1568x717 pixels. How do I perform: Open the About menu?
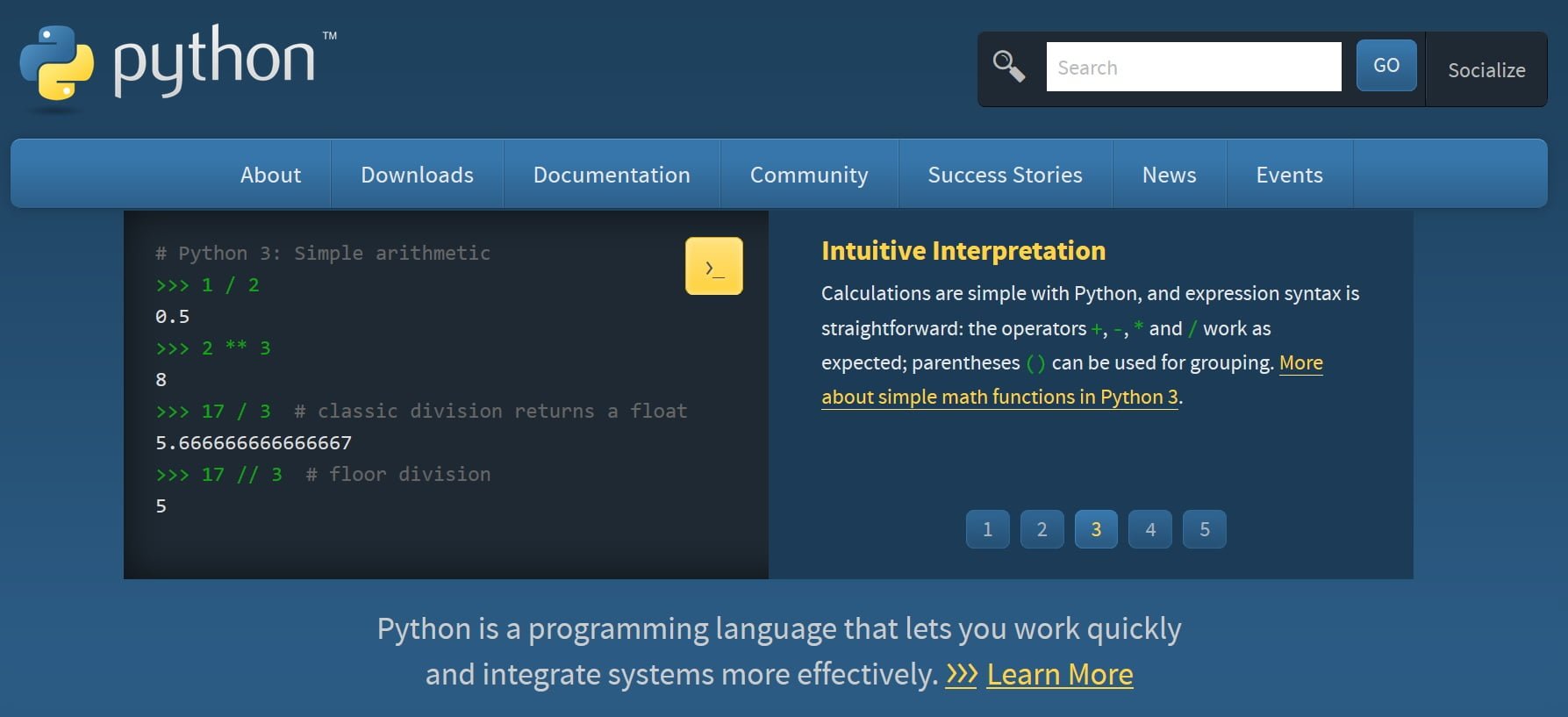(270, 175)
